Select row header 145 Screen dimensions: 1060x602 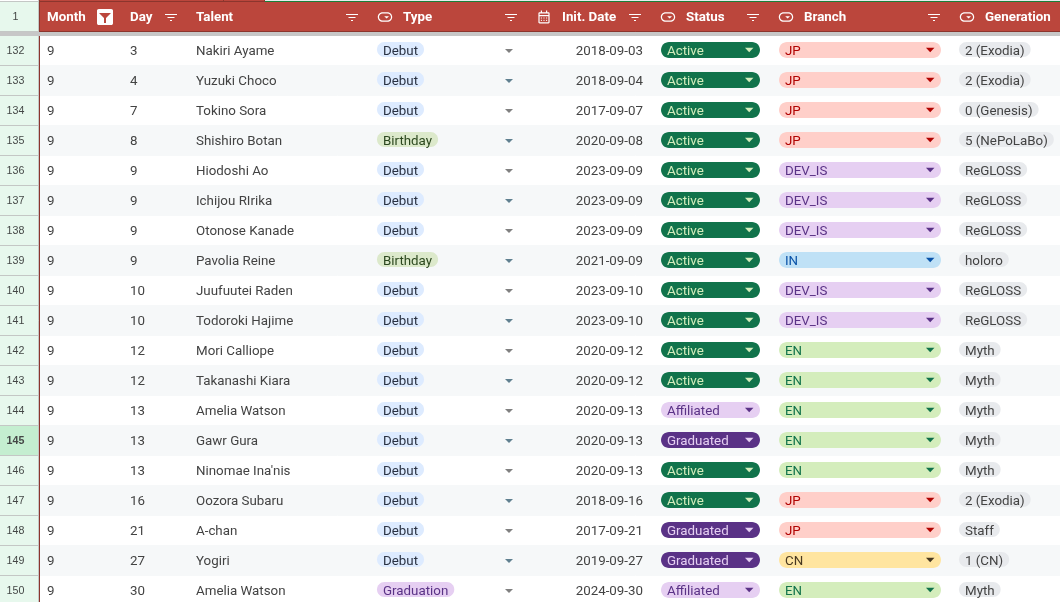pyautogui.click(x=16, y=440)
